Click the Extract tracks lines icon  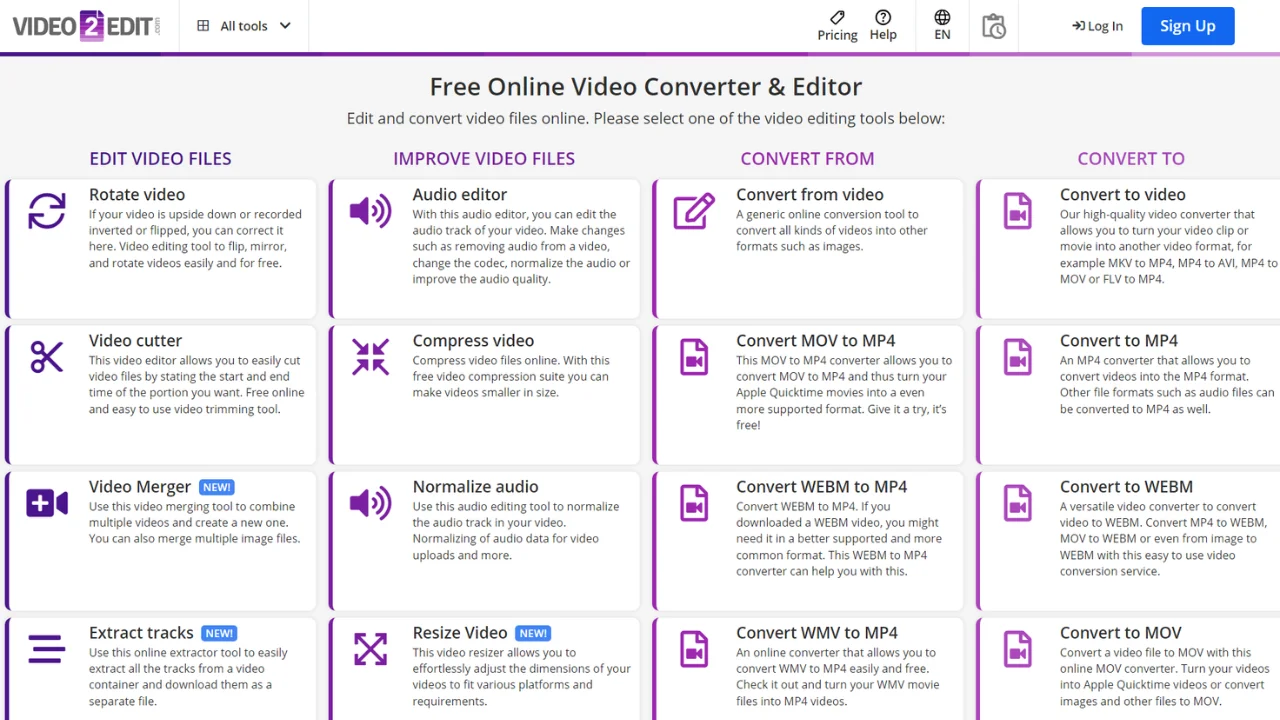pos(47,649)
